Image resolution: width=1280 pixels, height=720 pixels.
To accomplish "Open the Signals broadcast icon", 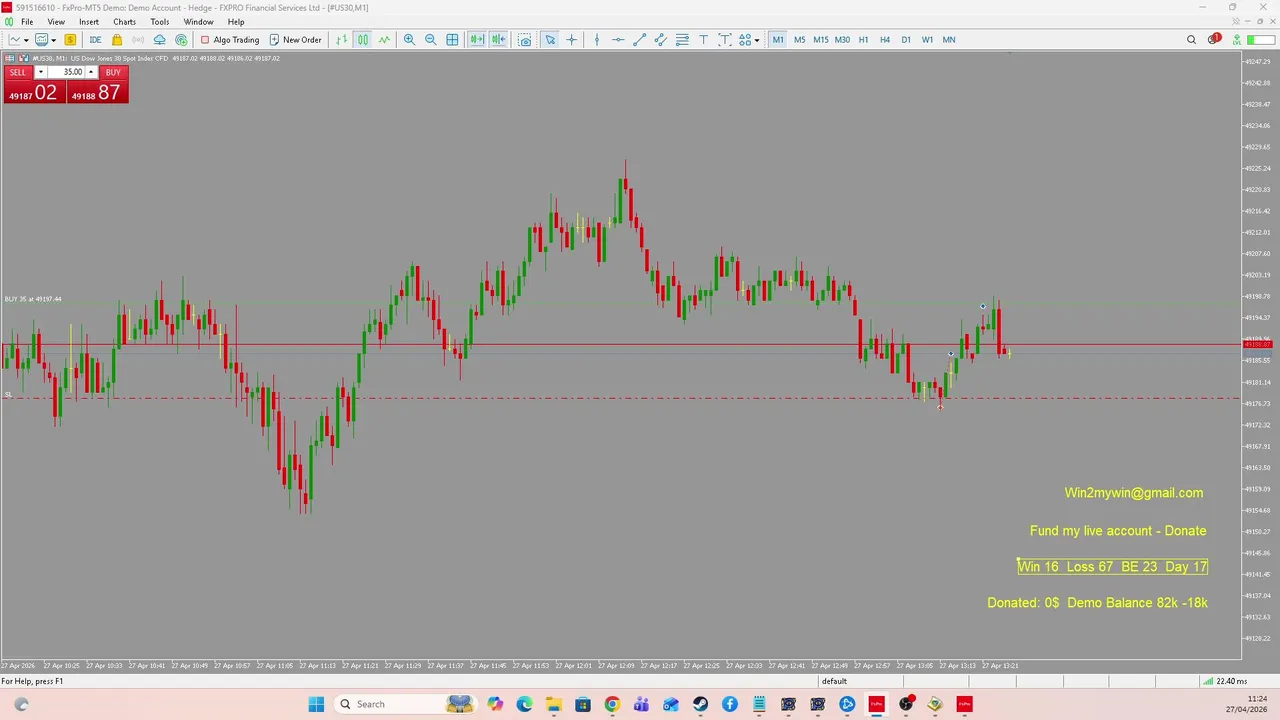I will (138, 40).
